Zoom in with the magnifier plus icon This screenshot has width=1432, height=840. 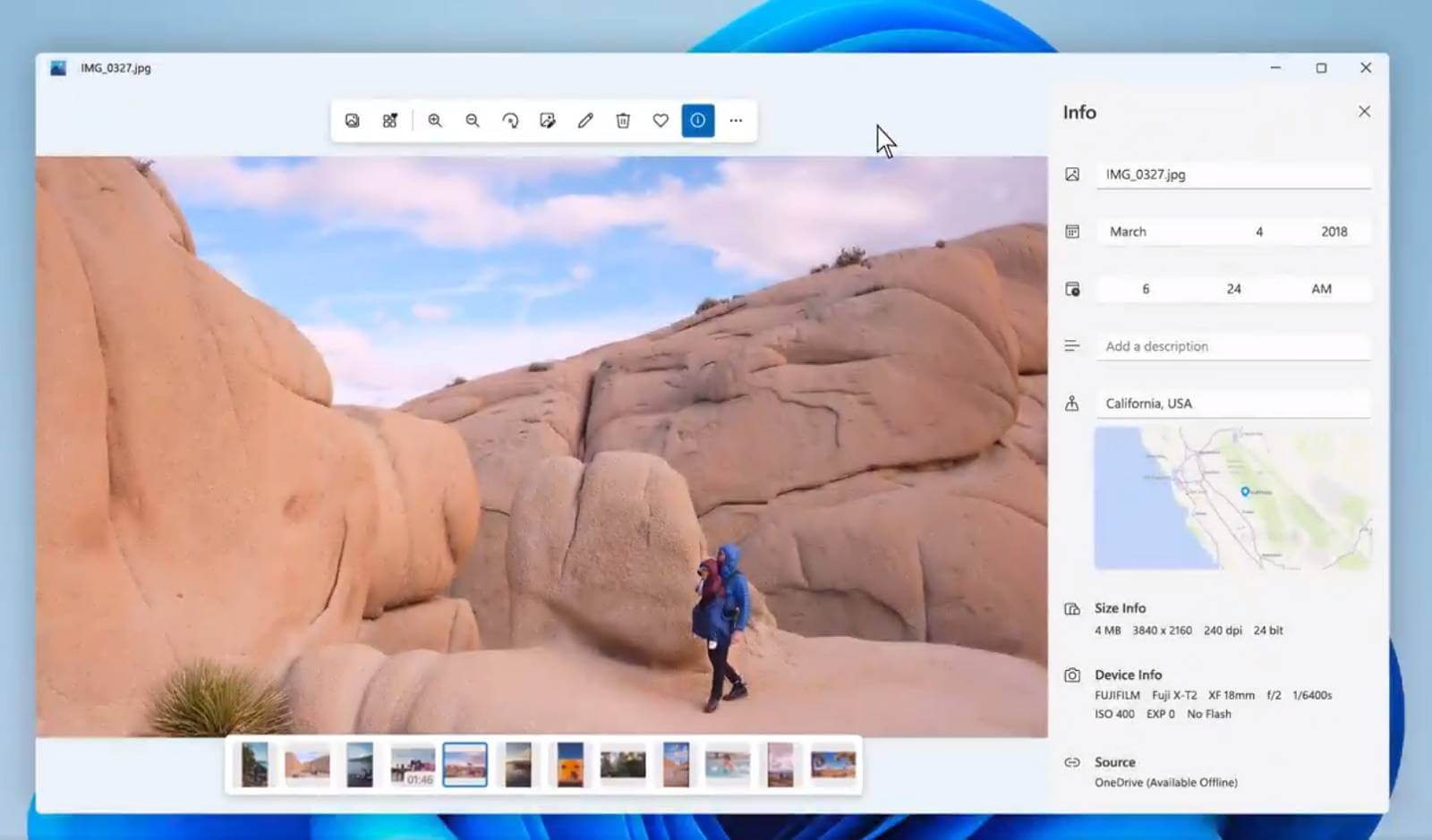click(435, 121)
